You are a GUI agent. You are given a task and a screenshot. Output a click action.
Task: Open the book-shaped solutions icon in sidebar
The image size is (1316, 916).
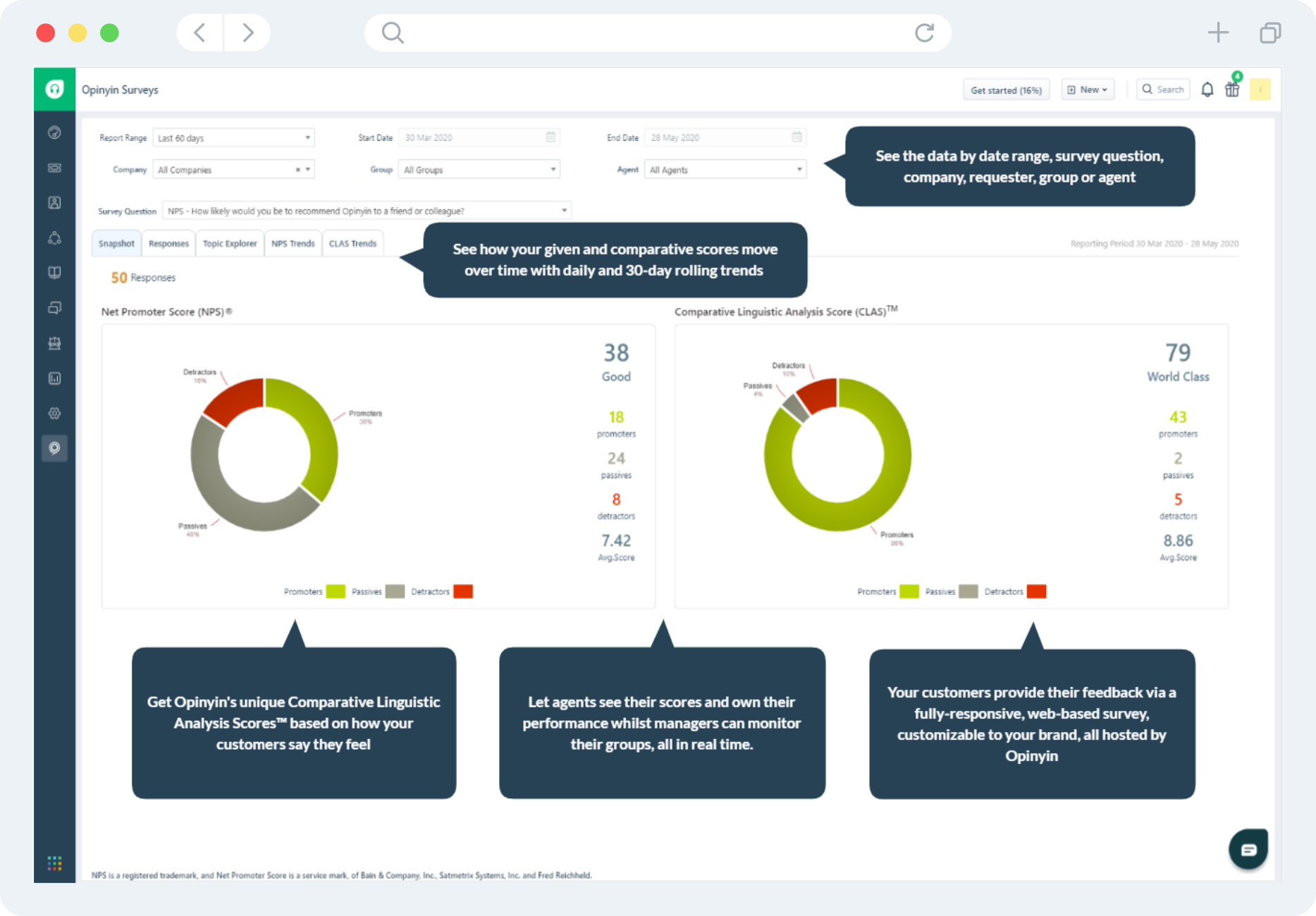(54, 273)
